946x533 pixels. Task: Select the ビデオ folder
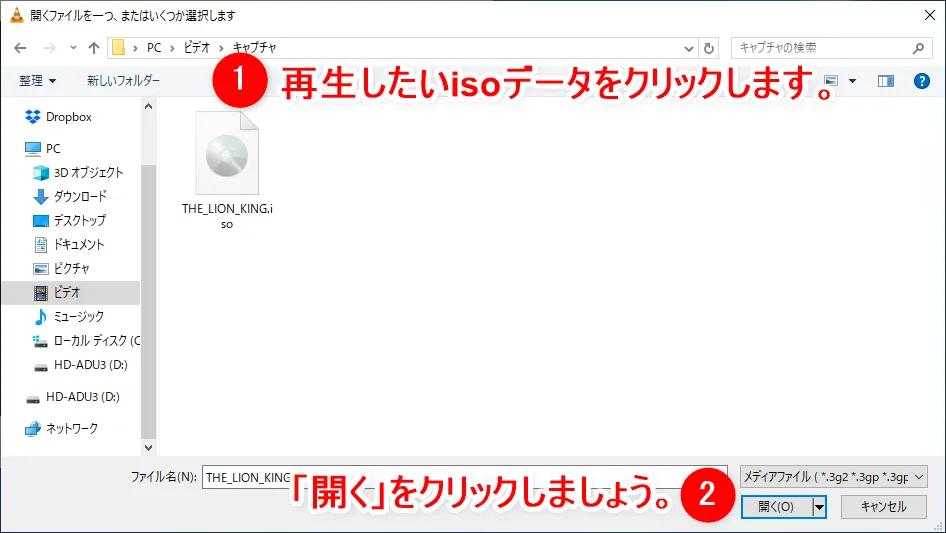click(x=71, y=293)
